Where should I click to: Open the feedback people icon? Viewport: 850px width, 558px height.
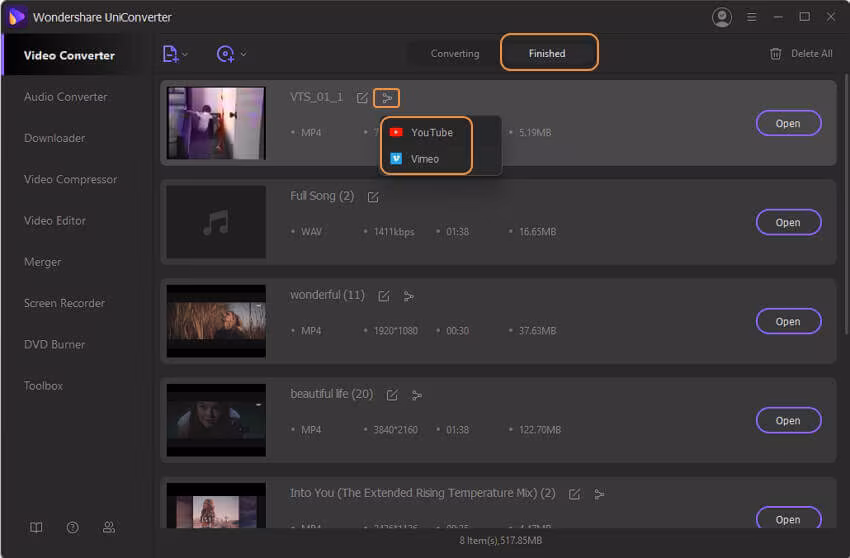click(109, 527)
